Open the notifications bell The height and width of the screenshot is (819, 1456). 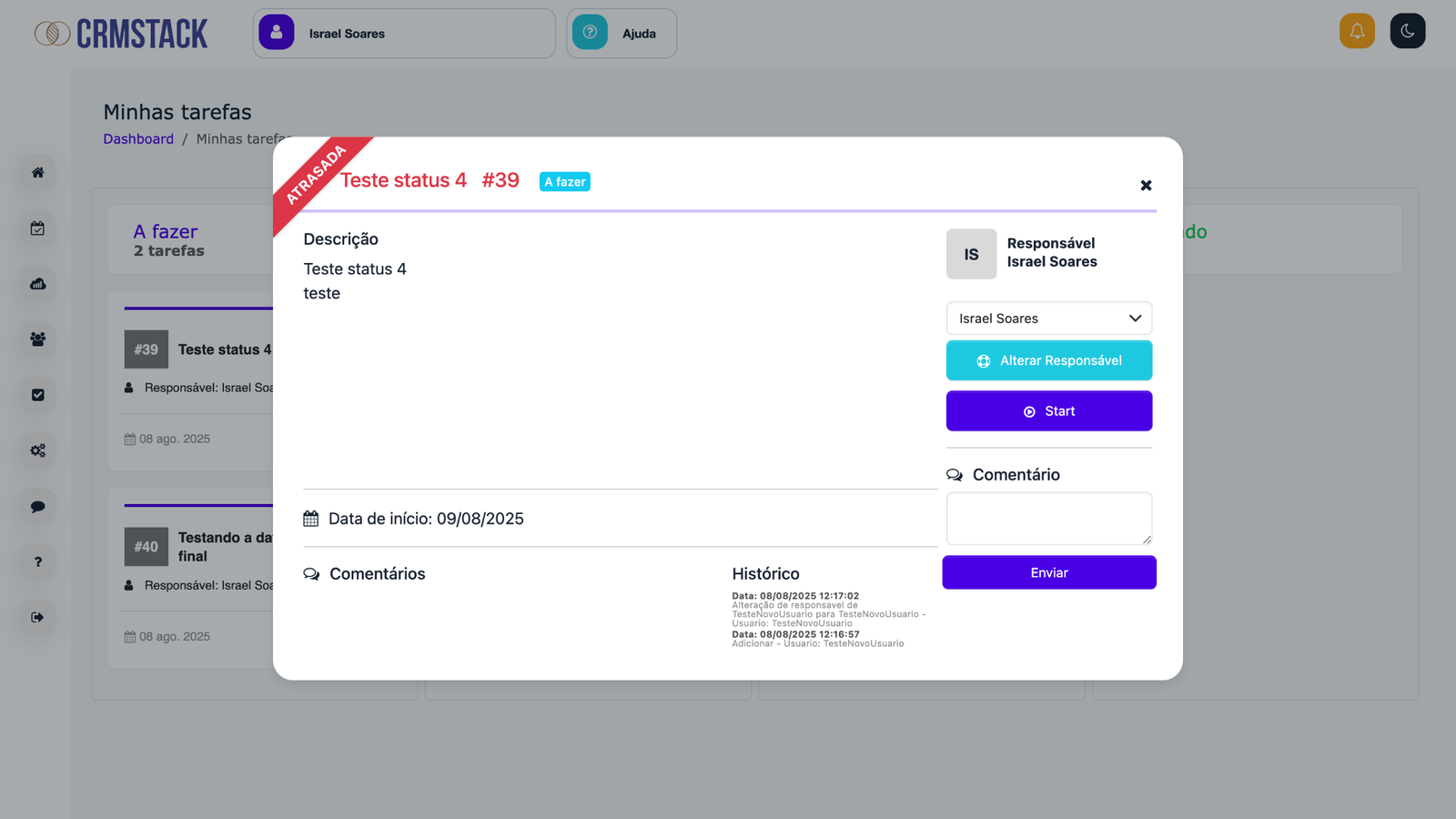(x=1357, y=31)
